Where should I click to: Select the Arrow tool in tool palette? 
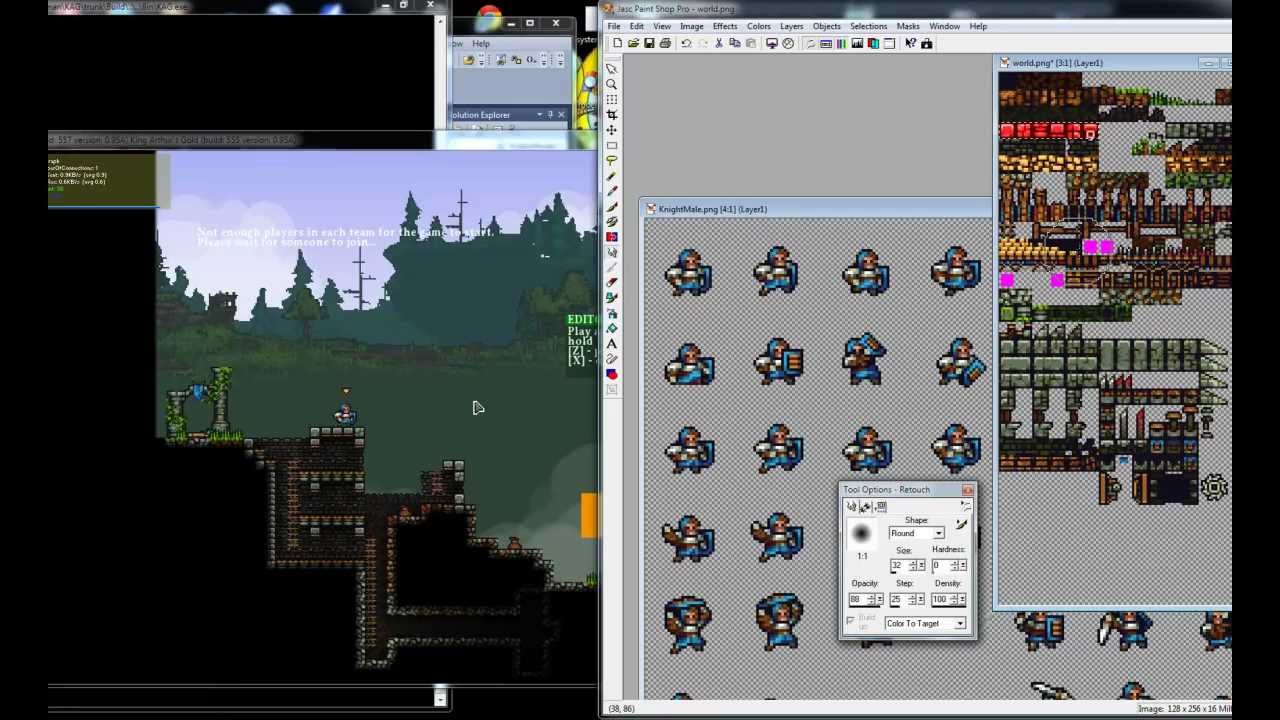coord(612,69)
